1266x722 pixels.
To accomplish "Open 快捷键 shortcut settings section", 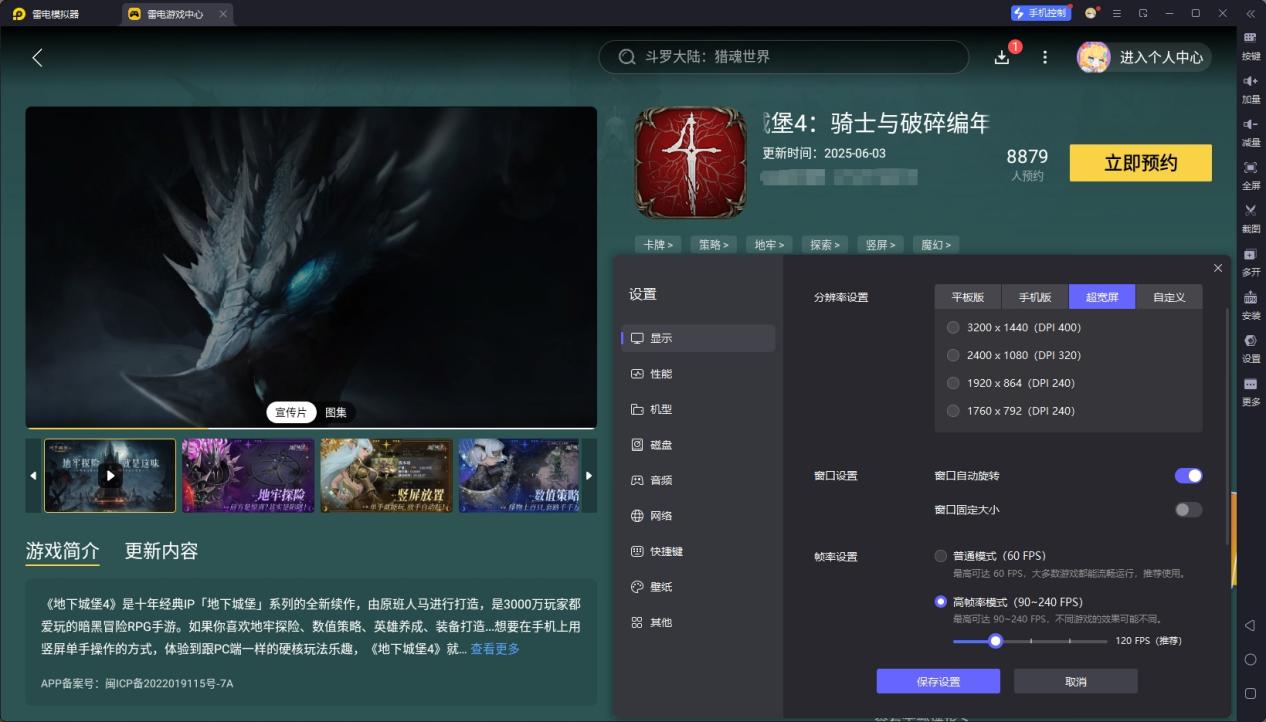I will click(x=698, y=551).
